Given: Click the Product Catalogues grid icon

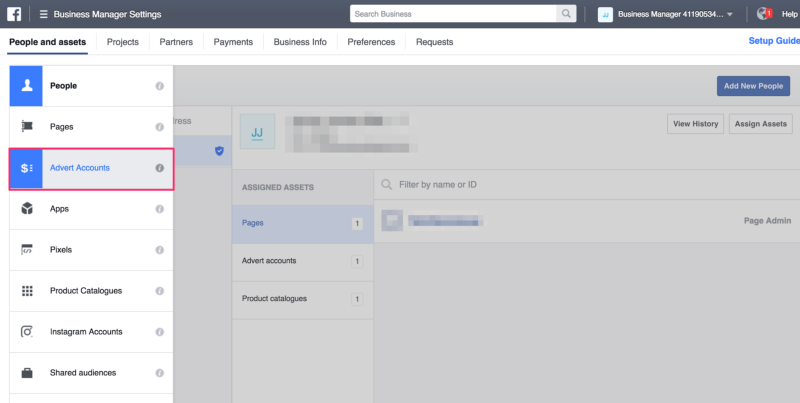Looking at the screenshot, I should pos(27,291).
